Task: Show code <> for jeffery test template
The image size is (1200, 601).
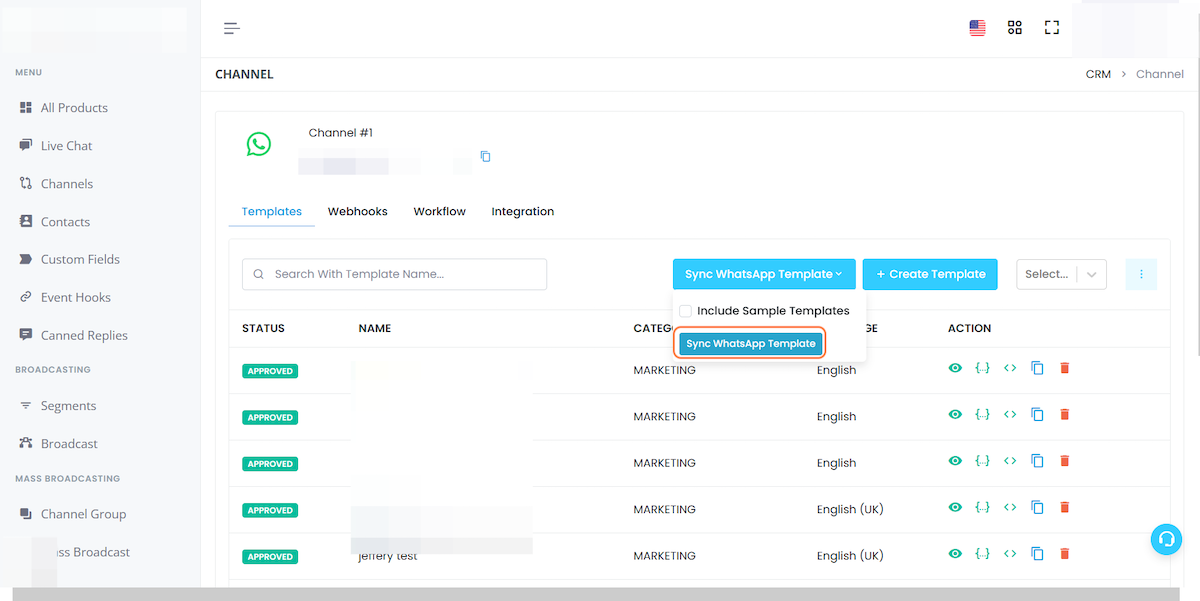Action: point(1010,554)
